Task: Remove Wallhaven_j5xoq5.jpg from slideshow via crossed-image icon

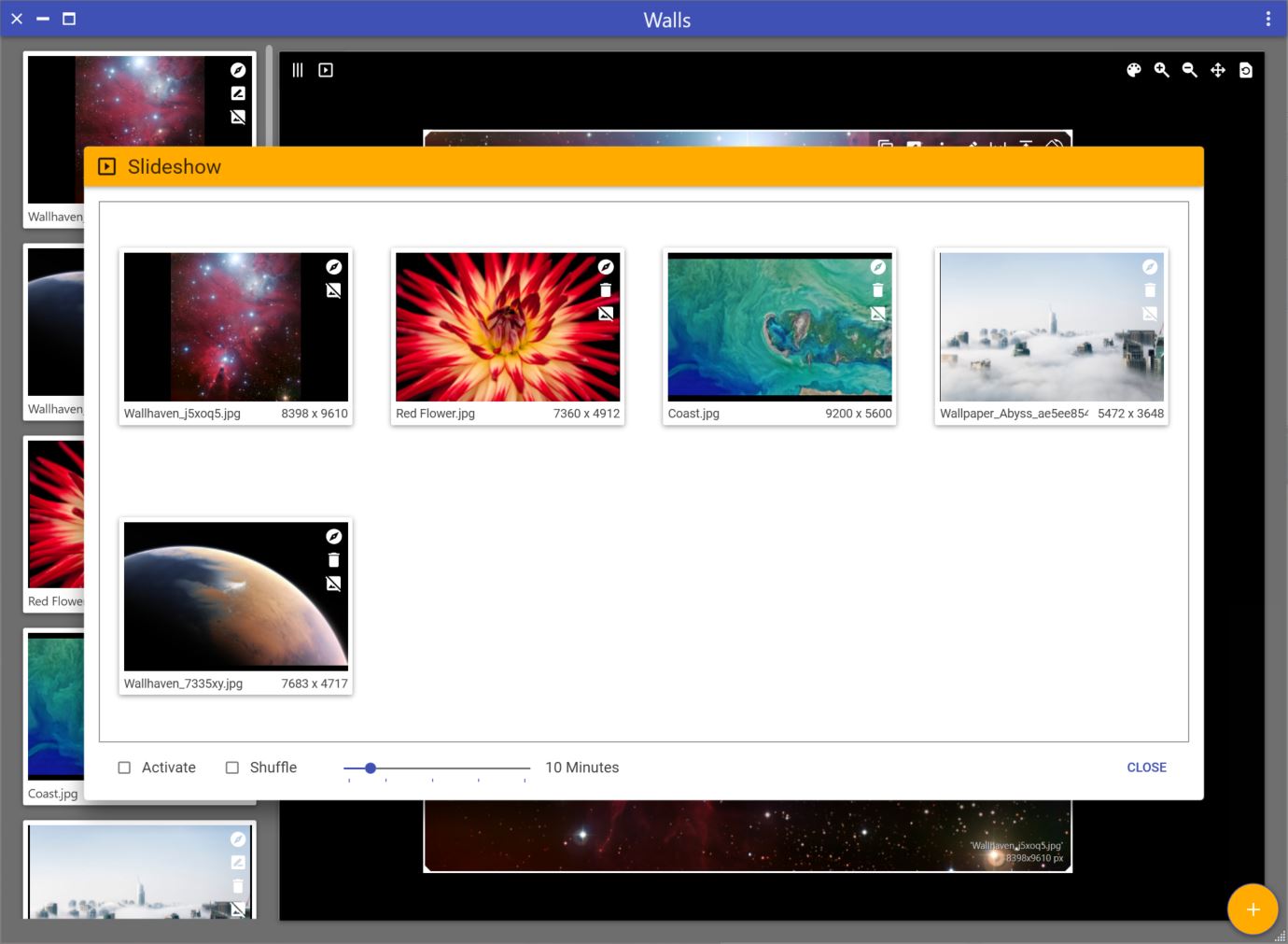Action: 333,290
